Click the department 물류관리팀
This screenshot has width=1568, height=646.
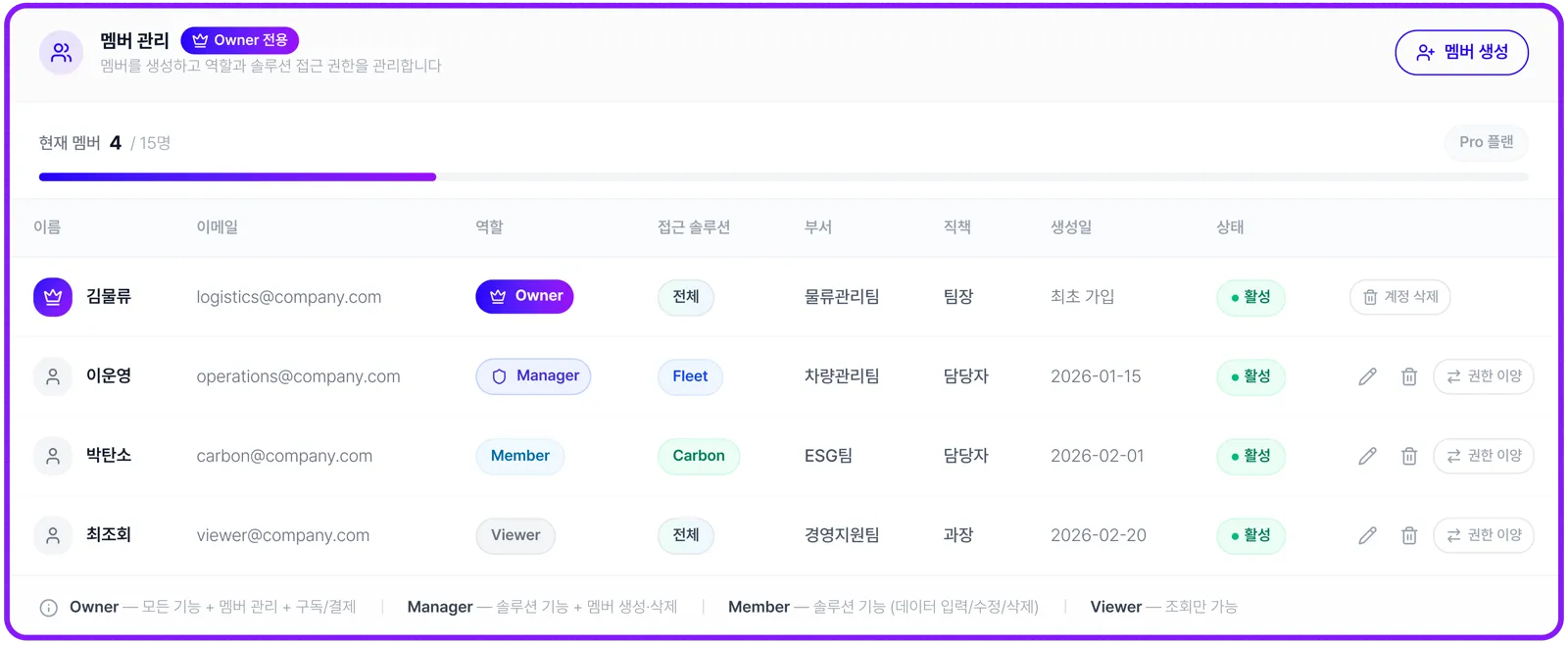[842, 297]
